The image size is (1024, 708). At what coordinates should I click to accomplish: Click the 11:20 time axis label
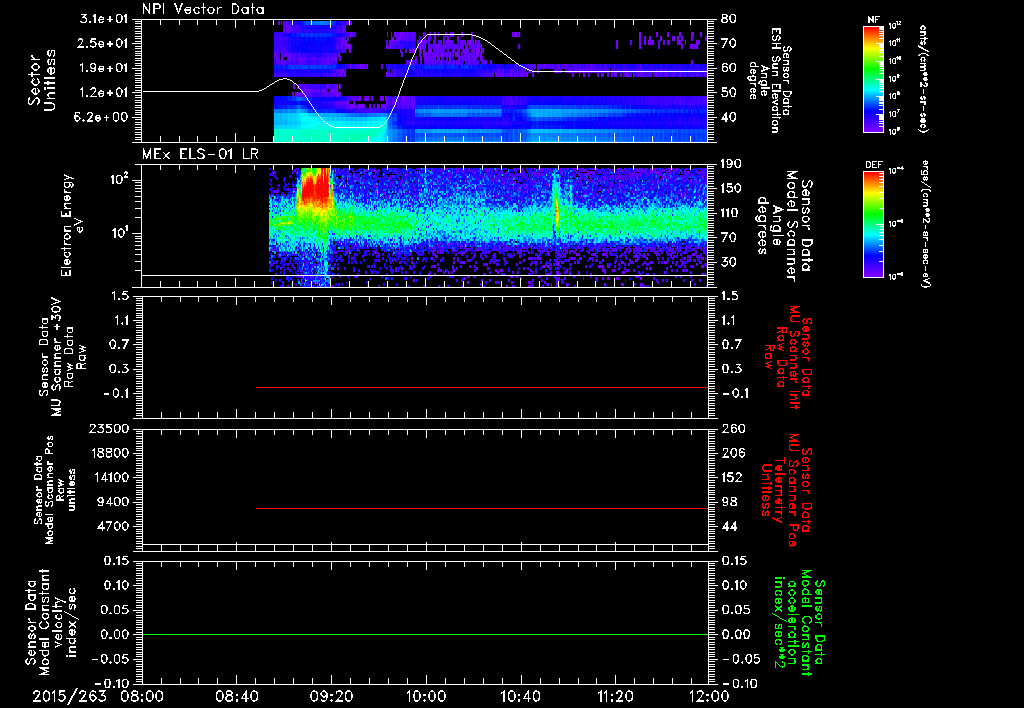click(x=615, y=696)
